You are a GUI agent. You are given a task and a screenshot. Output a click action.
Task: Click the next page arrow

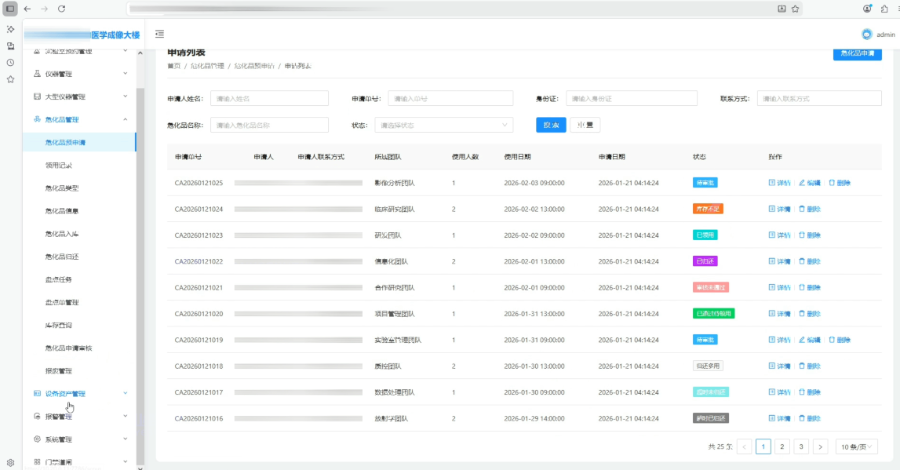pos(820,446)
